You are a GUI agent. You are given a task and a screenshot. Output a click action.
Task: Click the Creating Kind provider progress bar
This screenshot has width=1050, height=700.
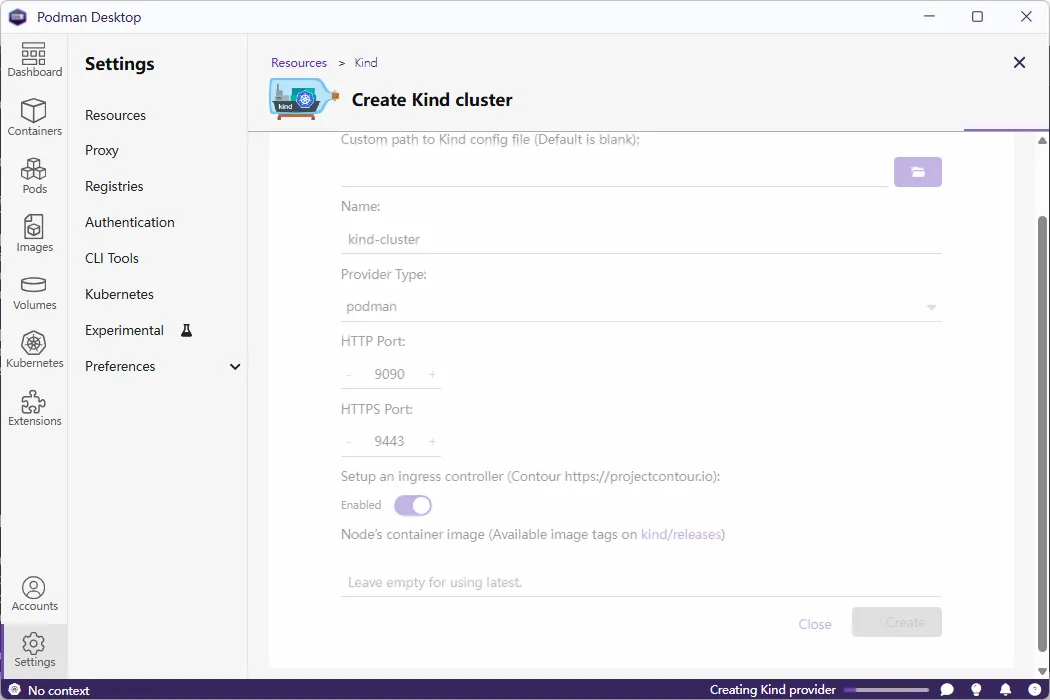point(884,690)
